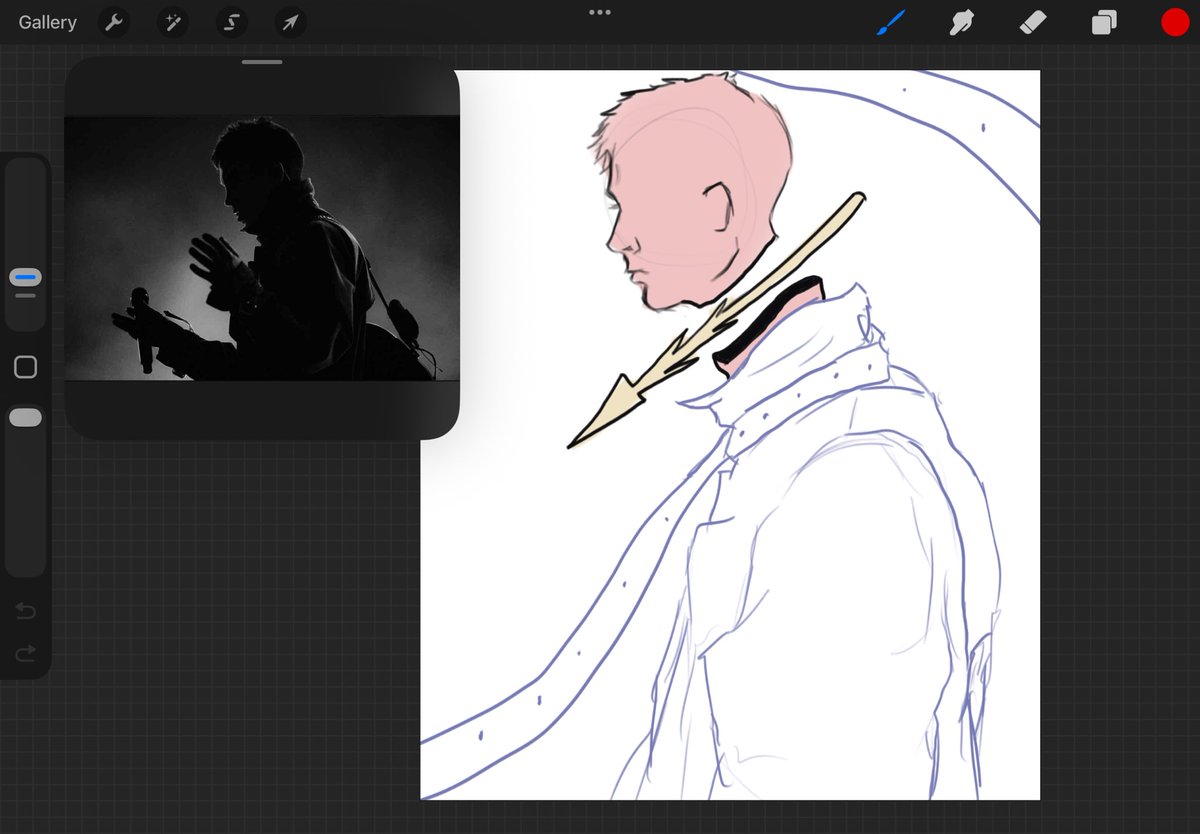Select the Brush tool
This screenshot has width=1200, height=834.
click(890, 22)
